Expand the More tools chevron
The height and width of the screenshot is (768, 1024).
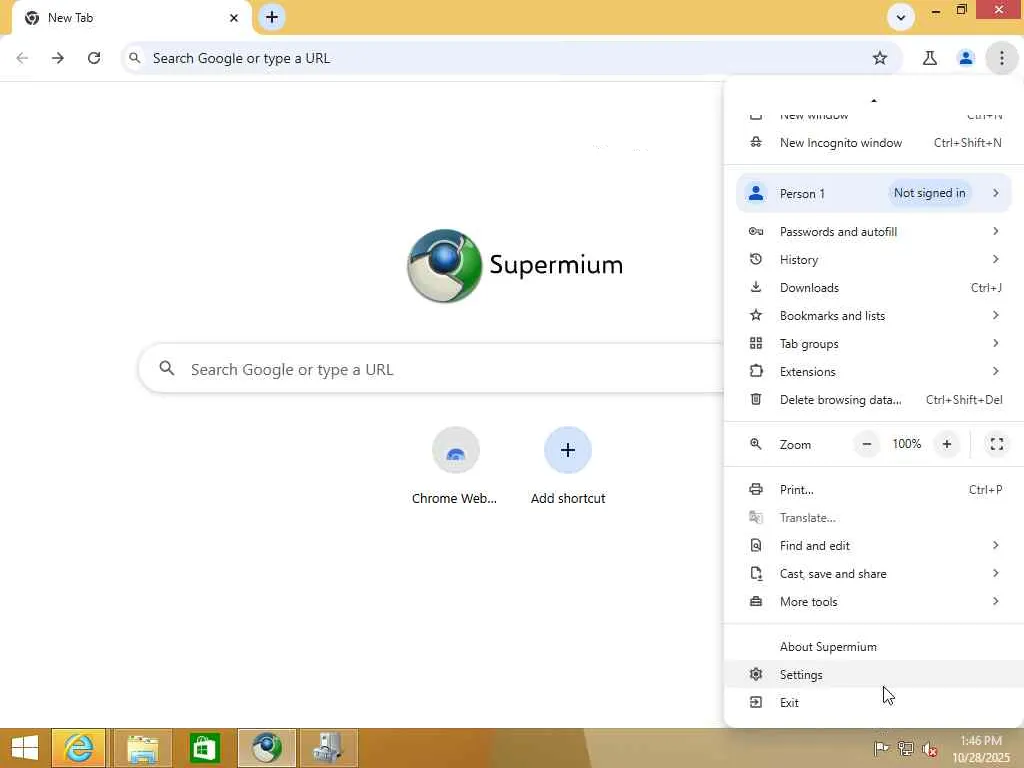tap(995, 601)
